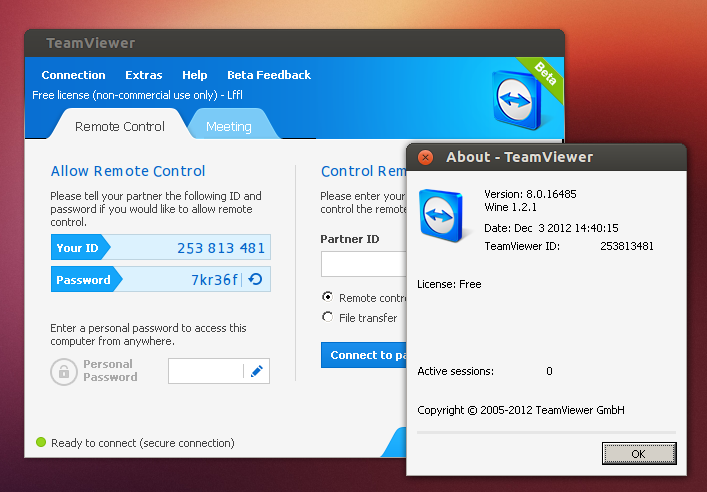Select the Remote control radio option
This screenshot has width=707, height=492.
coord(327,297)
